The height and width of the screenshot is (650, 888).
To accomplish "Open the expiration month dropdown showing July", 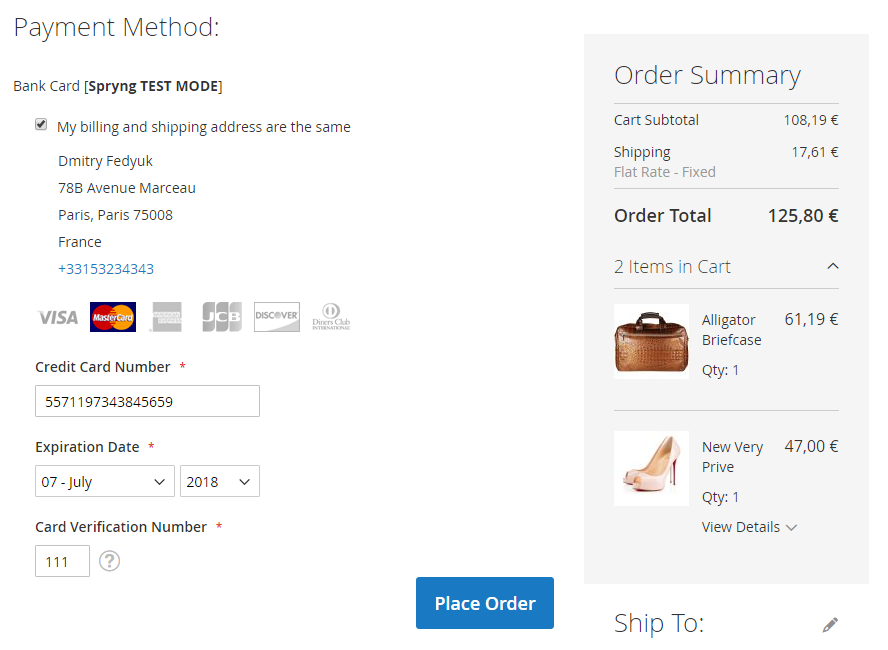I will pyautogui.click(x=105, y=481).
